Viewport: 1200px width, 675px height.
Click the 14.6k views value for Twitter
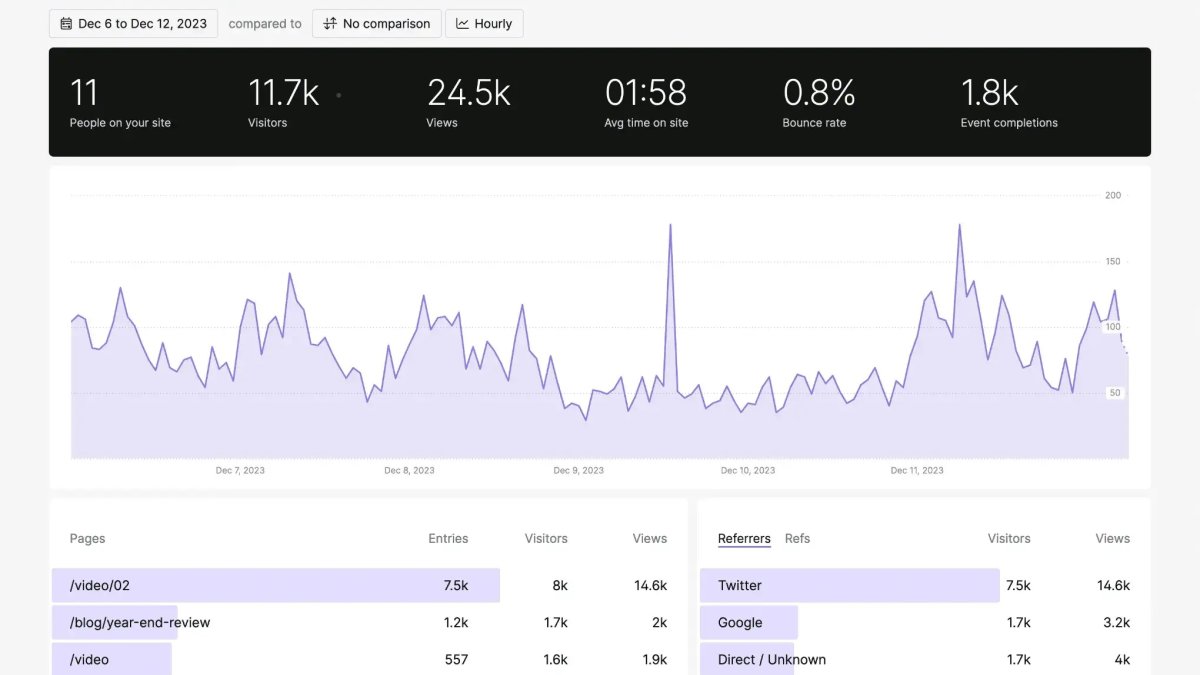(1113, 585)
